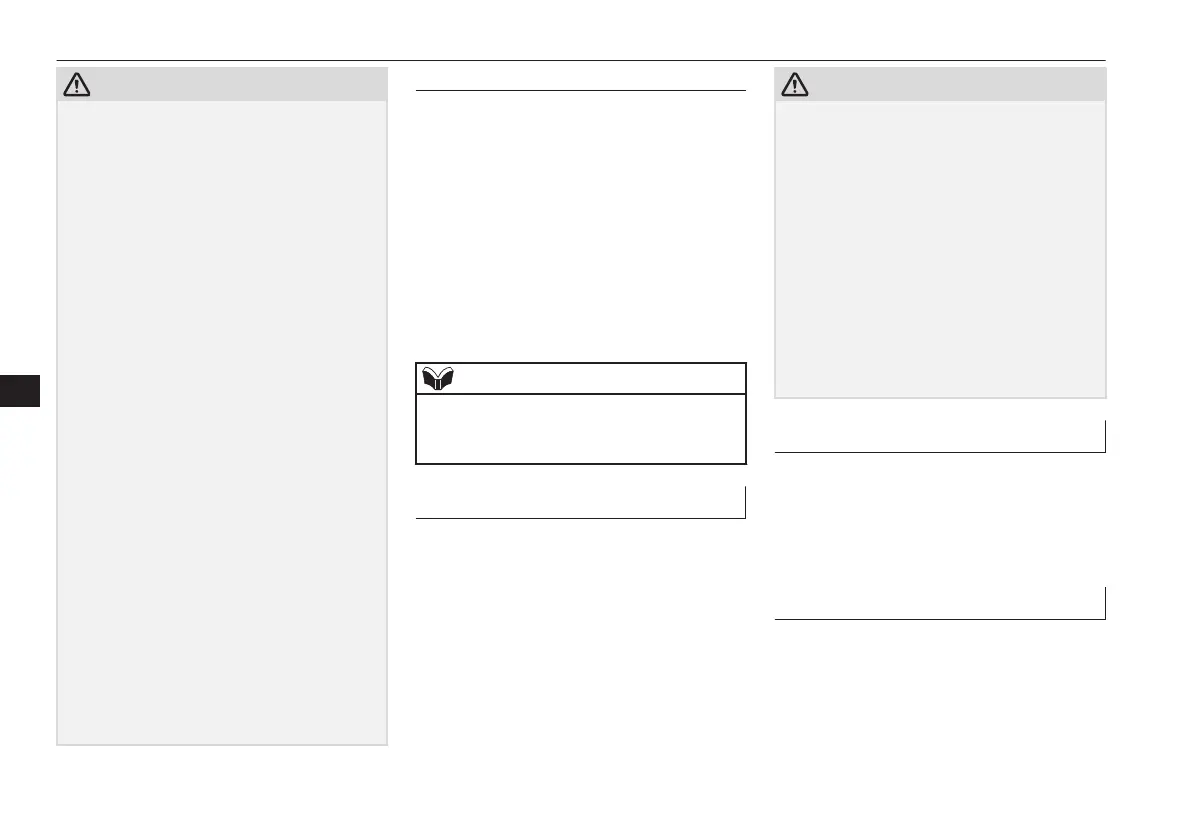
Task: Click the heading line under the right warning box
Action: pyautogui.click(x=940, y=452)
